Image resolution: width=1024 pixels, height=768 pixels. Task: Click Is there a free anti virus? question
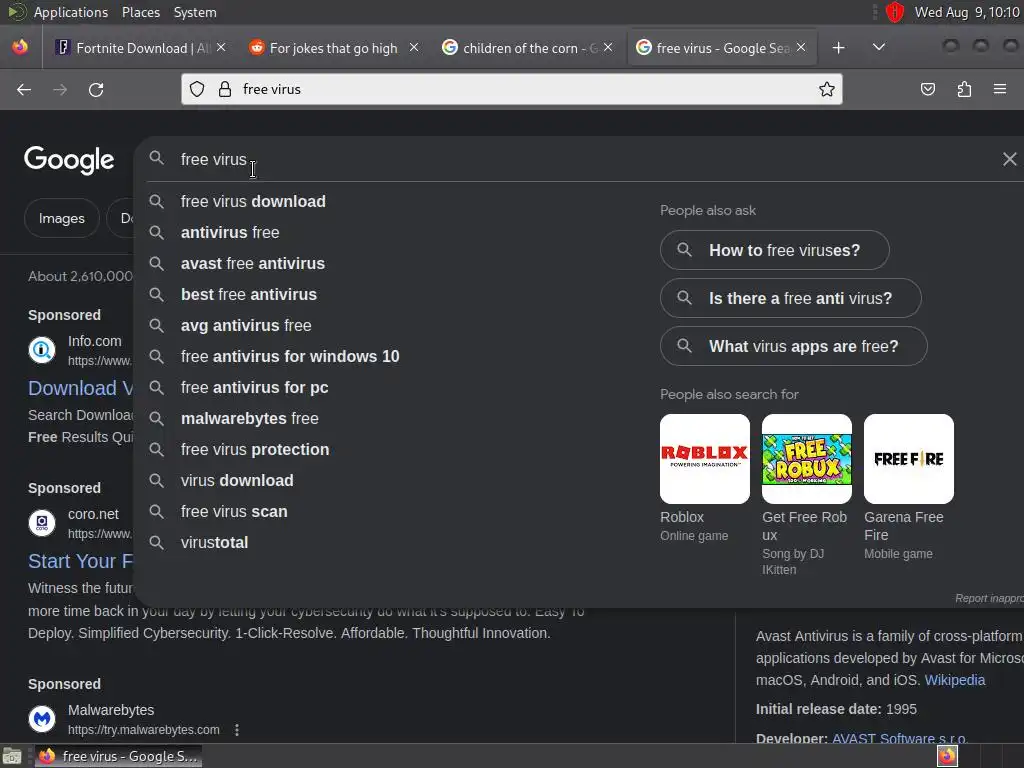click(x=791, y=298)
